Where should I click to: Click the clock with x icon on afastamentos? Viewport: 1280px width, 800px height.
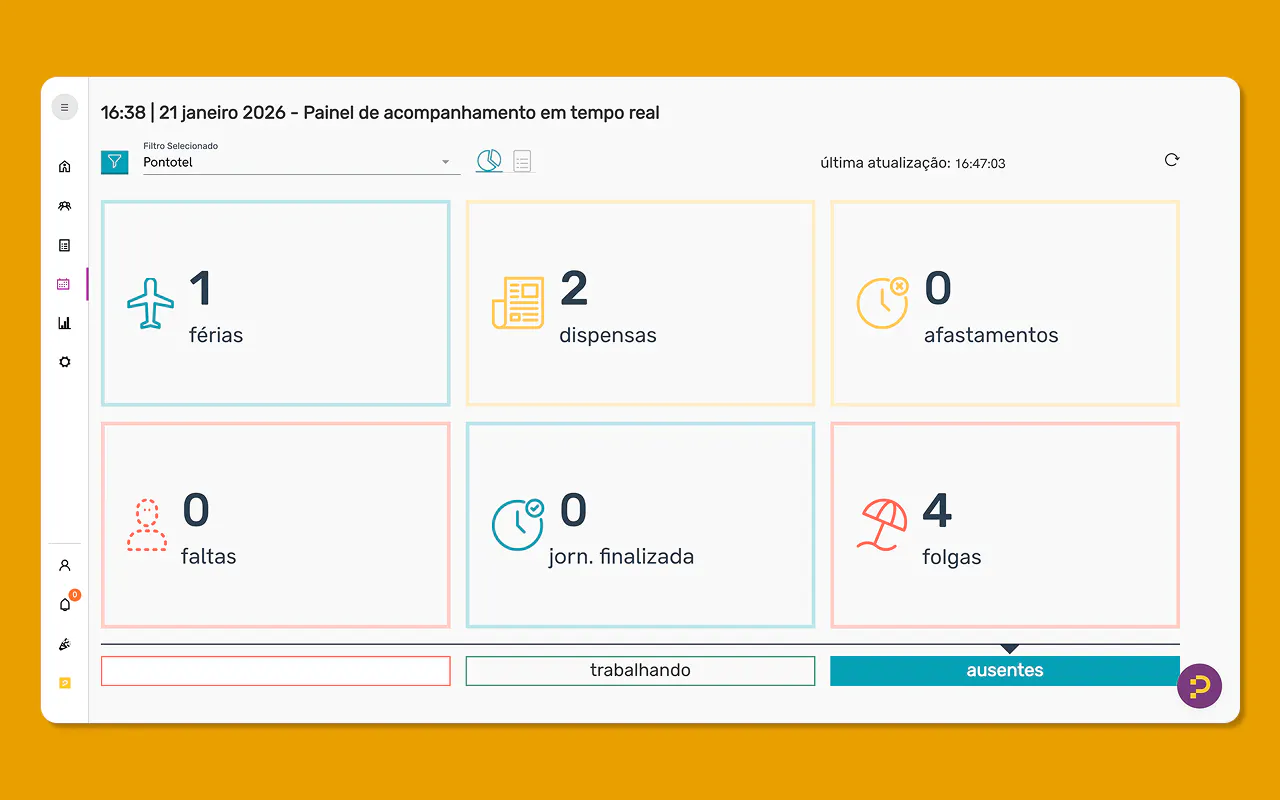point(883,302)
